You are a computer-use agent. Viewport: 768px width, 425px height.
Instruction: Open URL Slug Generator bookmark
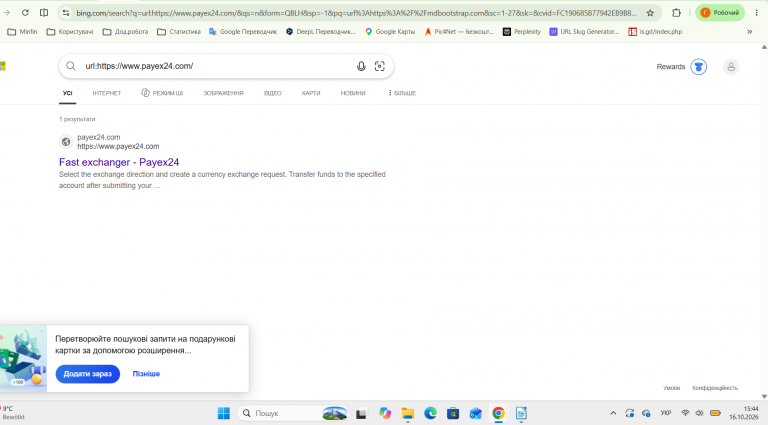pyautogui.click(x=584, y=32)
